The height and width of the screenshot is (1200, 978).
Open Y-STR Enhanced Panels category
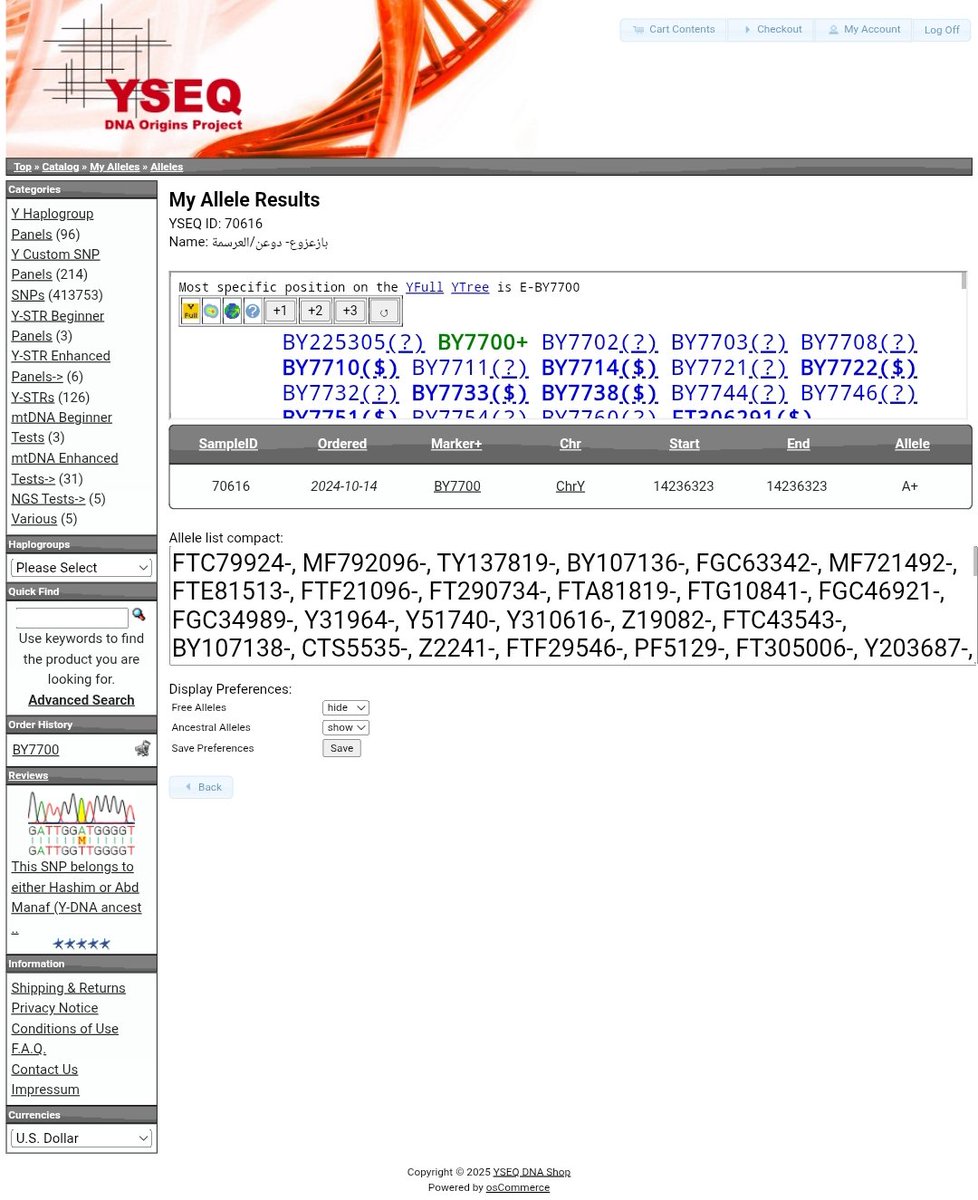pos(60,366)
